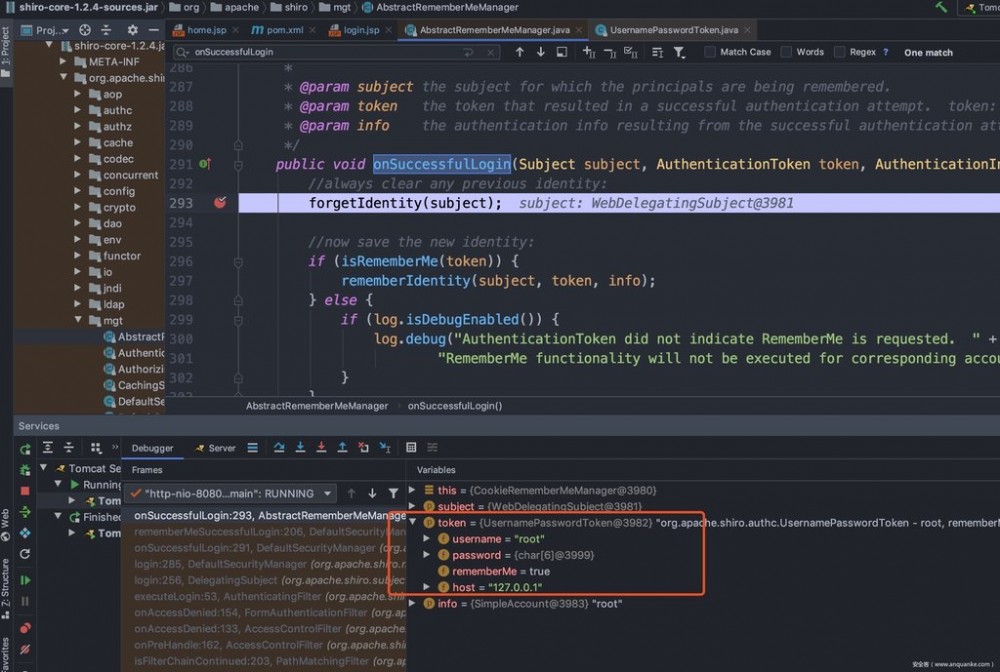Screen dimensions: 1000x672
Task: Click the breakpoint marker on line 293
Action: pyautogui.click(x=220, y=203)
